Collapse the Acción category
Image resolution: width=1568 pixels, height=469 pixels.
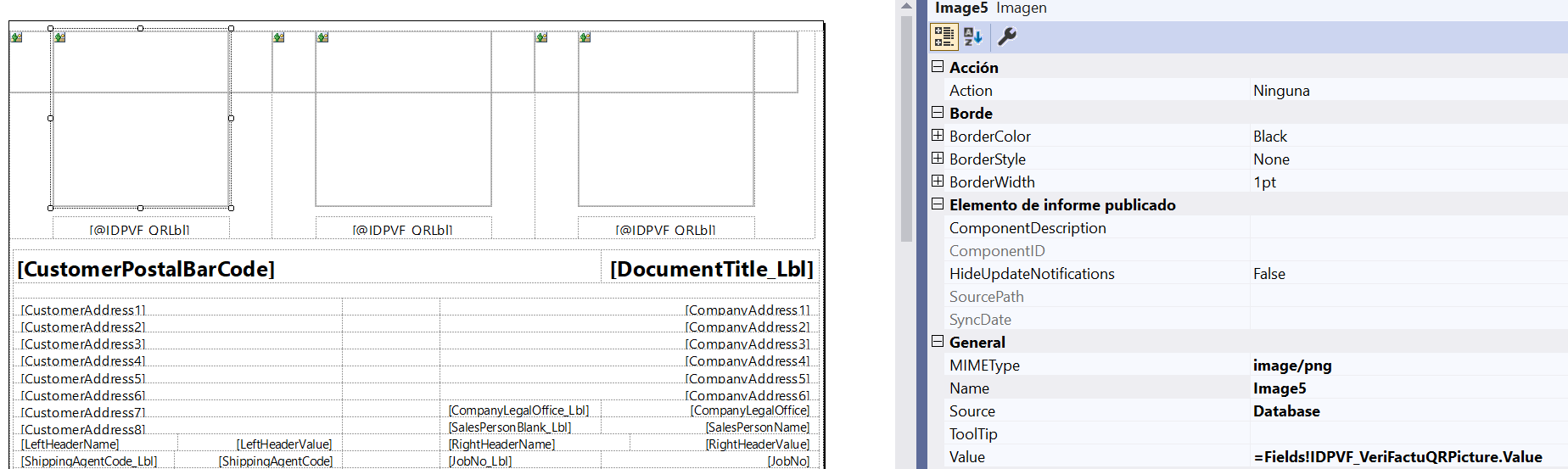938,67
